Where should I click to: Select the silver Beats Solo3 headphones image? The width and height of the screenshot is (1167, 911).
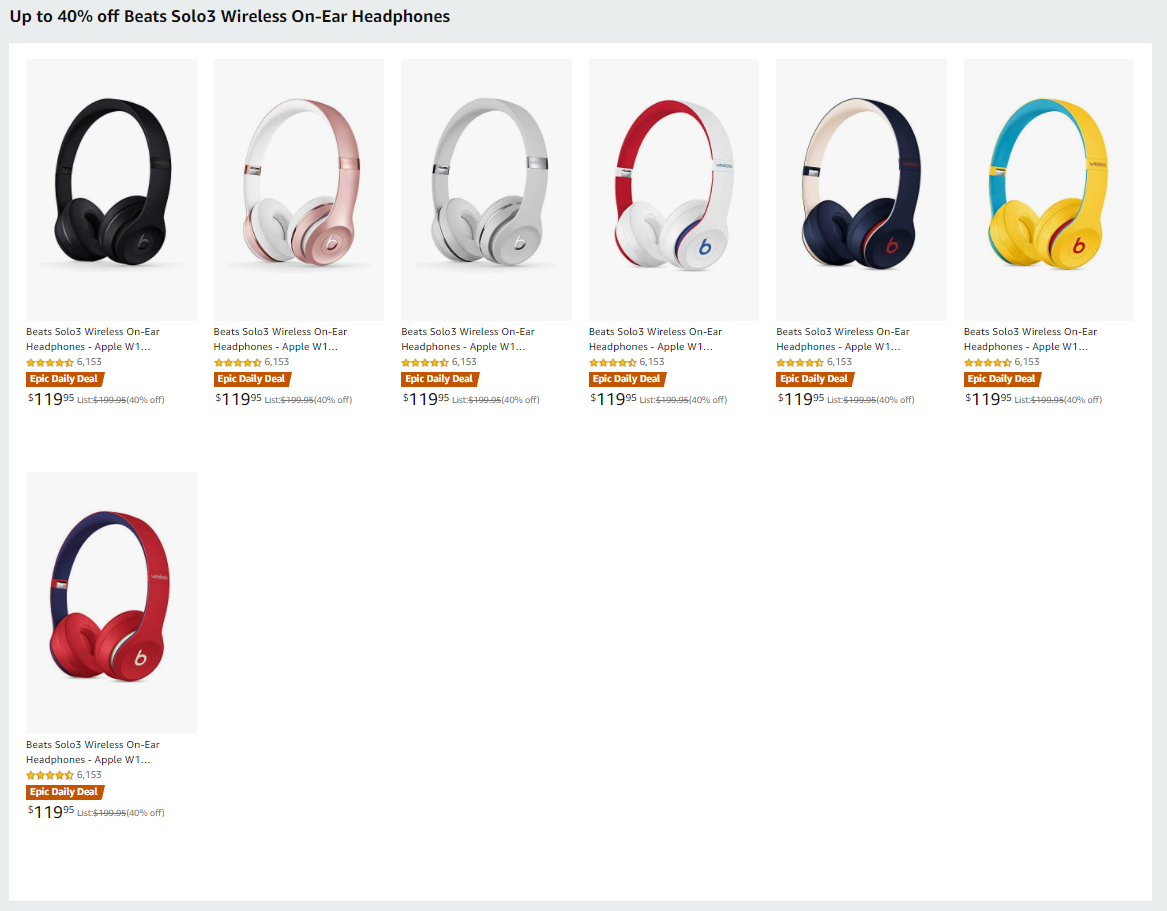point(486,190)
